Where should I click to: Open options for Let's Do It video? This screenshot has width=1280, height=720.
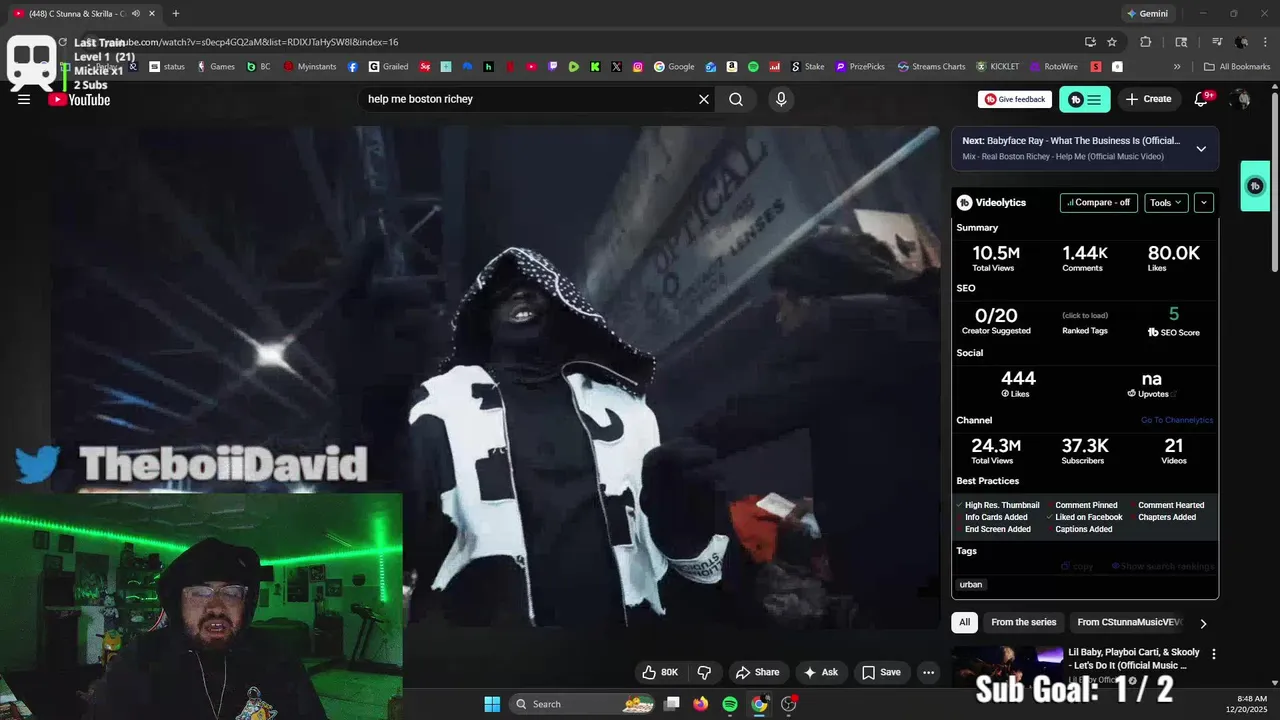[1214, 654]
